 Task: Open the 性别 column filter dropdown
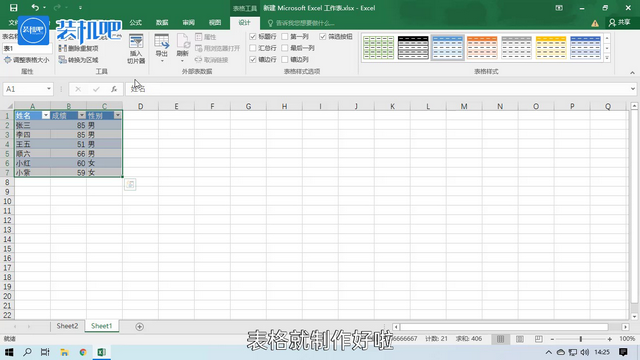[x=118, y=116]
